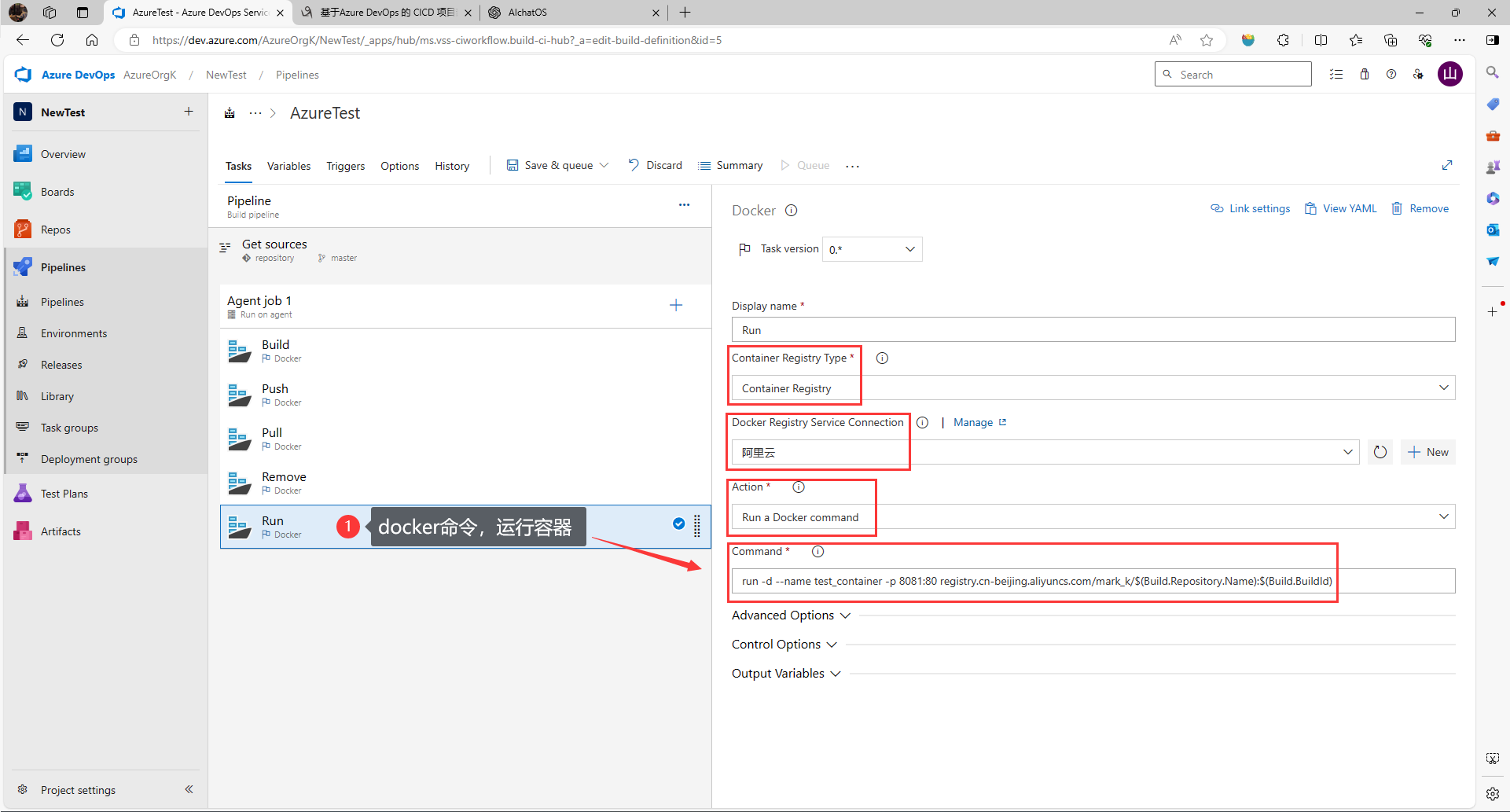Click drag handle on Run task
This screenshot has height=812, width=1510.
point(697,526)
